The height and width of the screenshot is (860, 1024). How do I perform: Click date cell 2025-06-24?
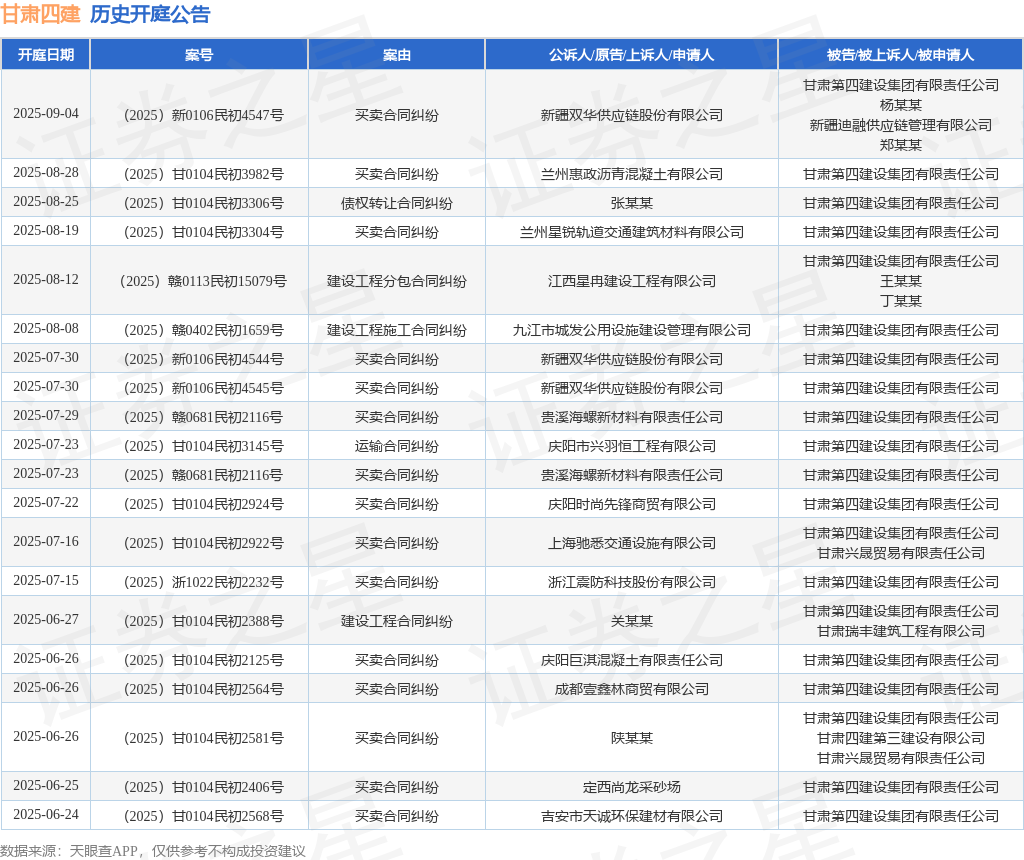(46, 815)
